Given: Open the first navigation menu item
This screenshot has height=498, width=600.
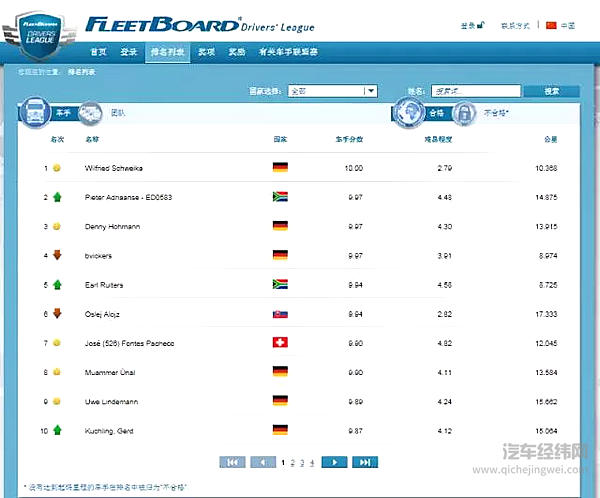Looking at the screenshot, I should (98, 52).
